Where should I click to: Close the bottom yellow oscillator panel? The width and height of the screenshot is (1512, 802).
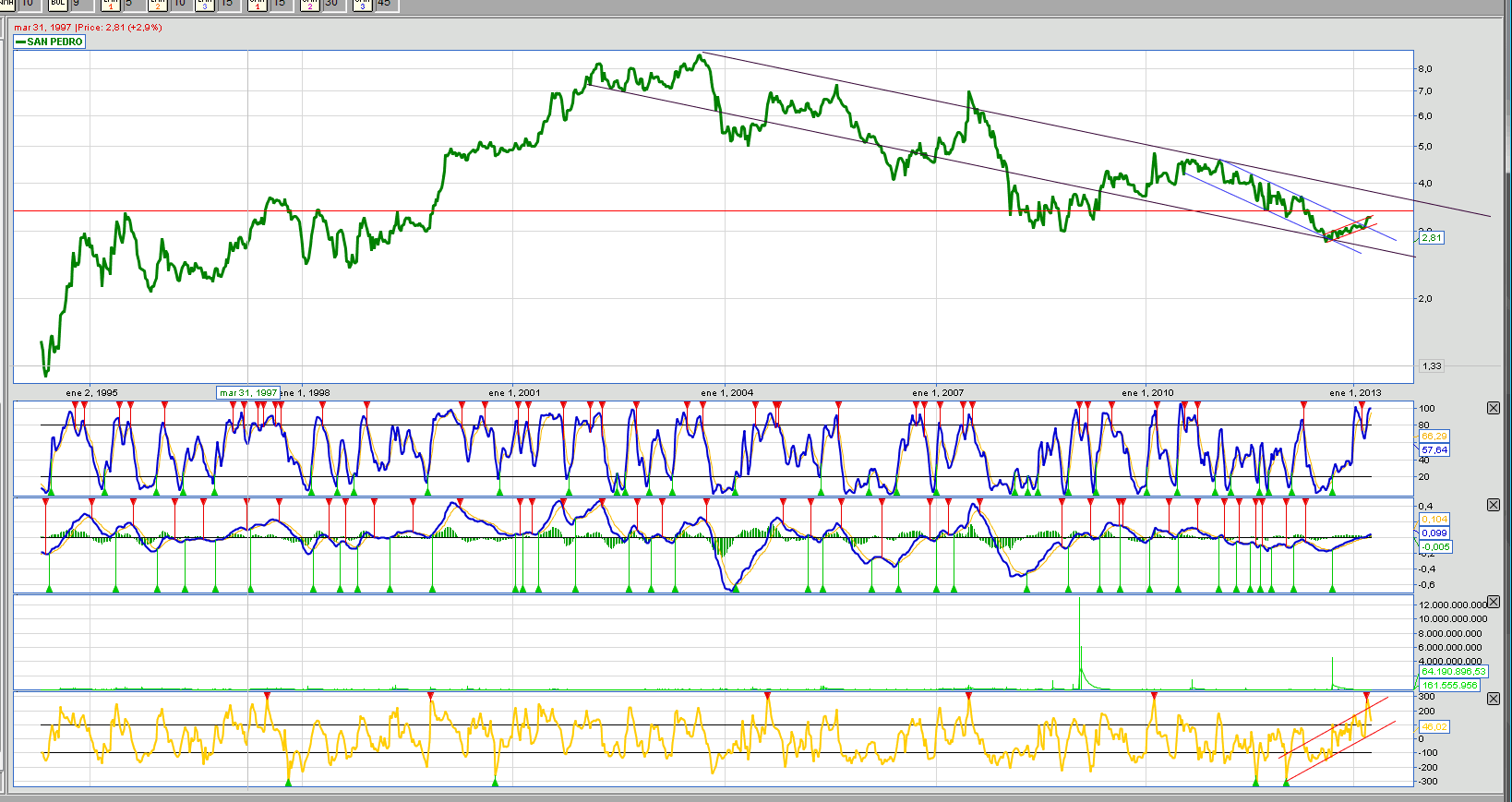point(1494,699)
